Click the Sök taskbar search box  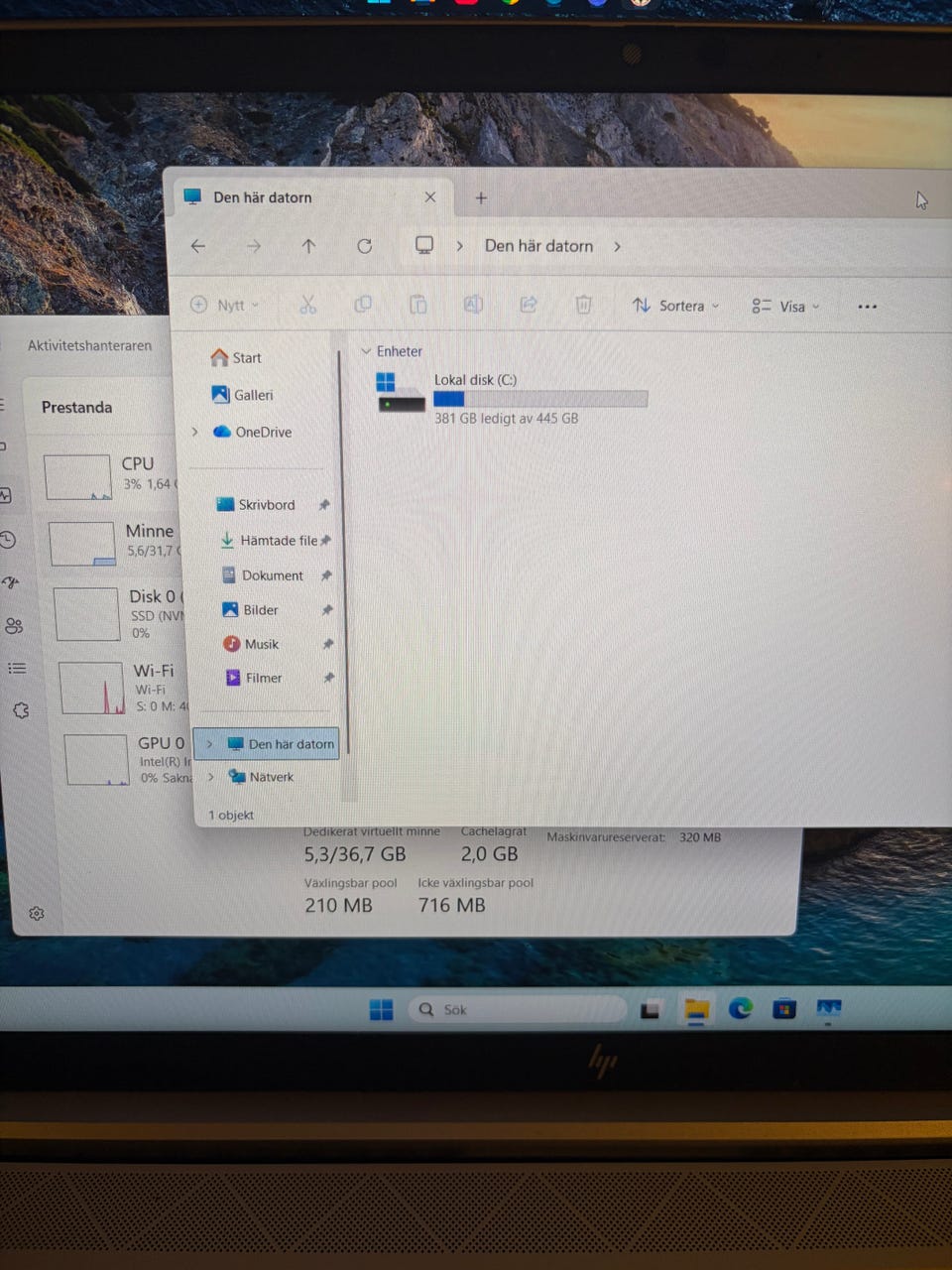pyautogui.click(x=518, y=1009)
